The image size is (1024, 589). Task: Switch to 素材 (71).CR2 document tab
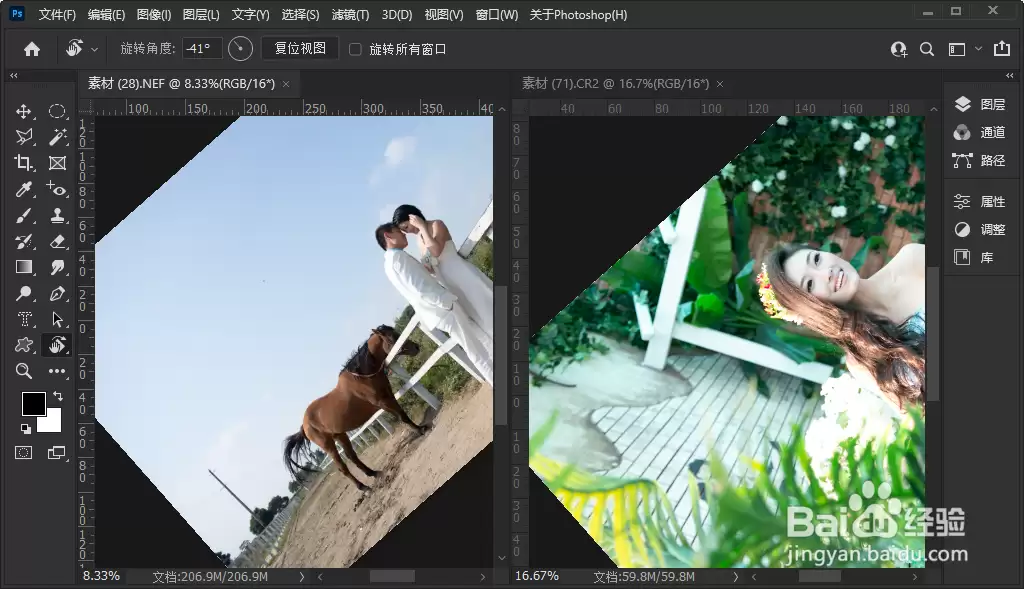point(615,84)
